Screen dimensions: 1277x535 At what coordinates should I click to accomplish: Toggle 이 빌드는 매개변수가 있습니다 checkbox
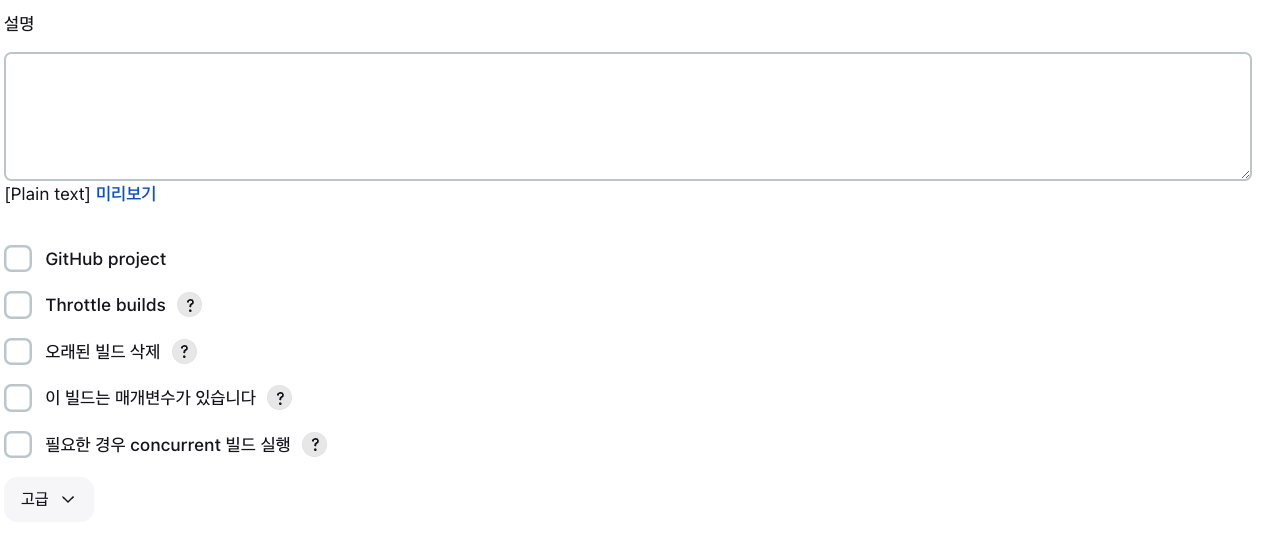tap(18, 398)
